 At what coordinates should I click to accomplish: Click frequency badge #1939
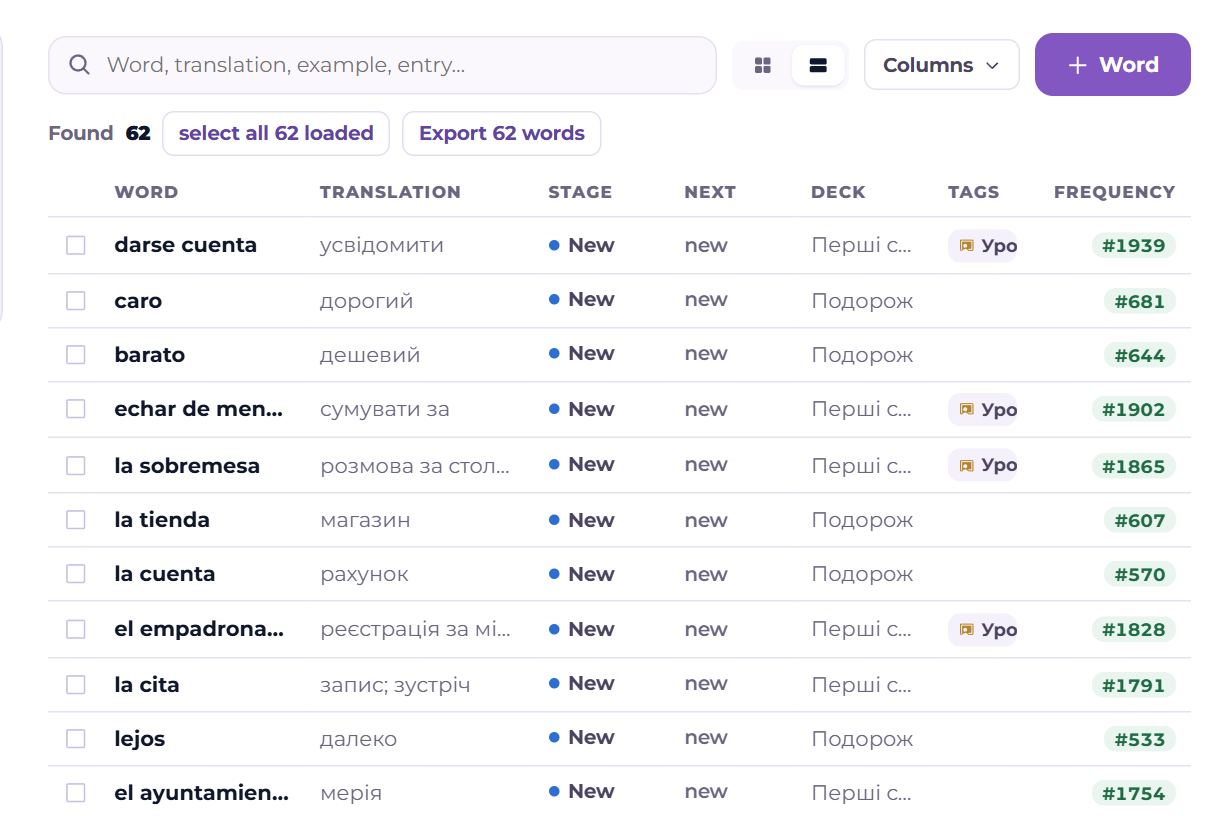coord(1133,246)
